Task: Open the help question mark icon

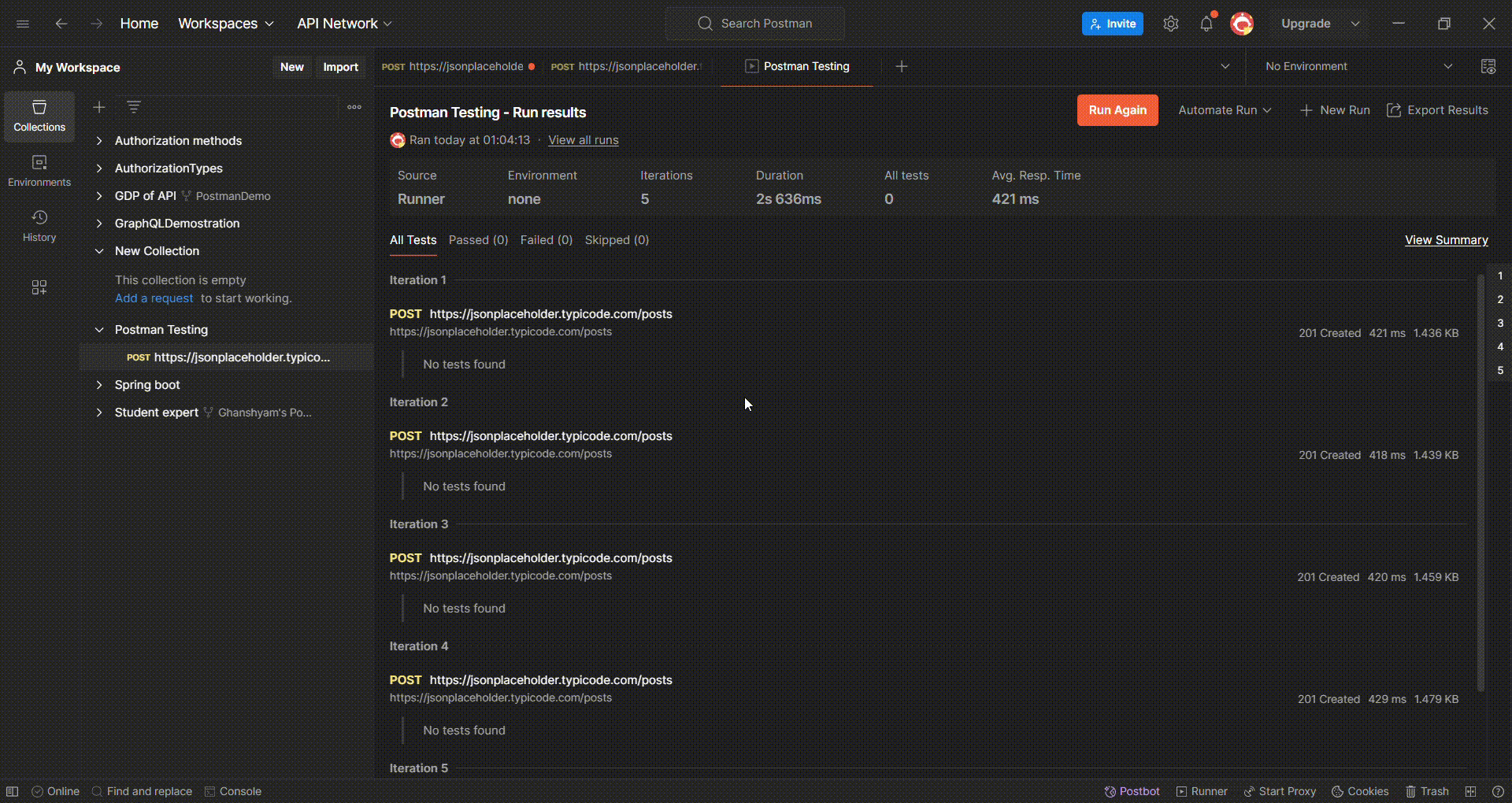Action: tap(1499, 791)
